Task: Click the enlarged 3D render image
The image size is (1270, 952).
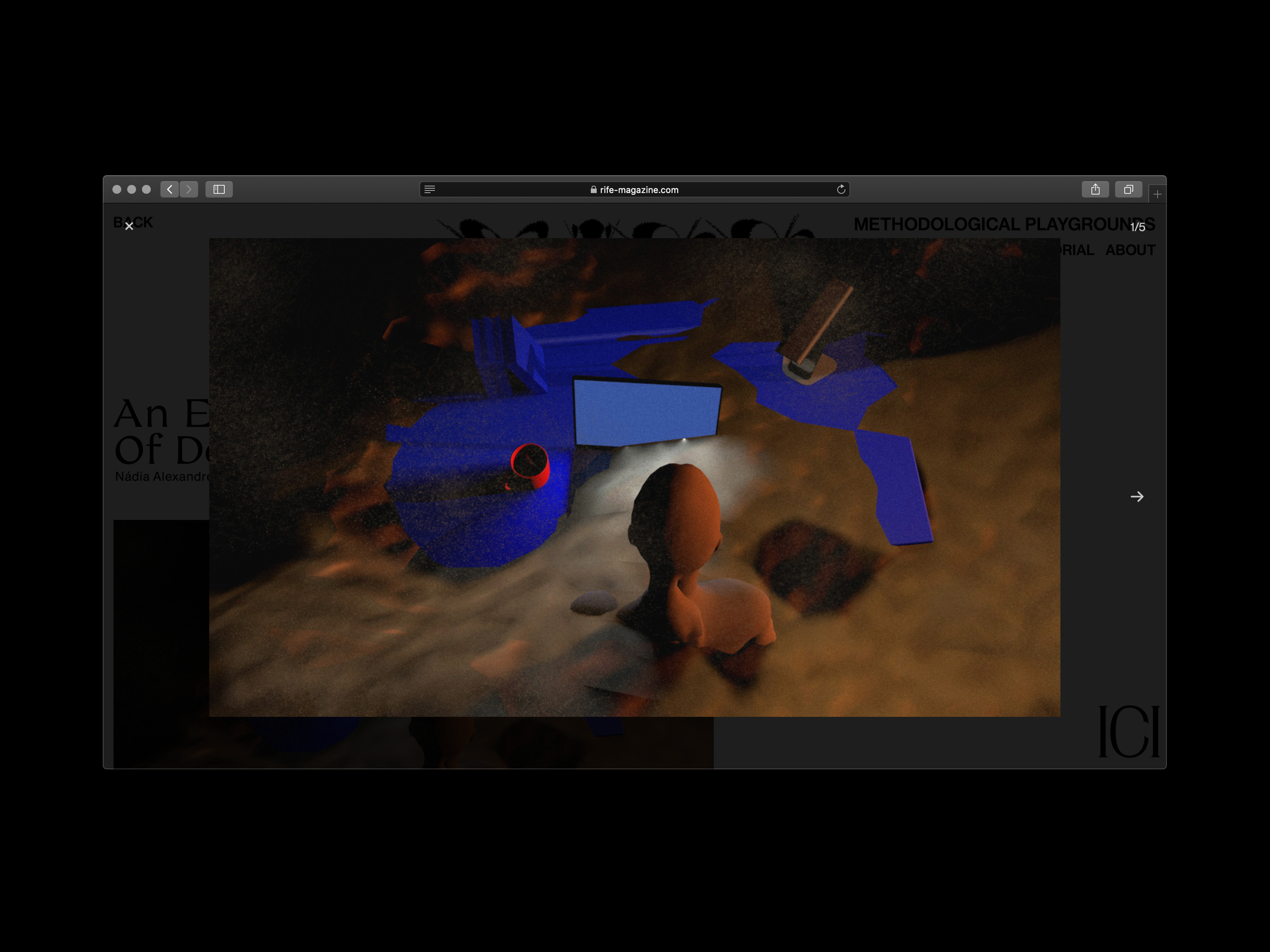Action: point(634,477)
